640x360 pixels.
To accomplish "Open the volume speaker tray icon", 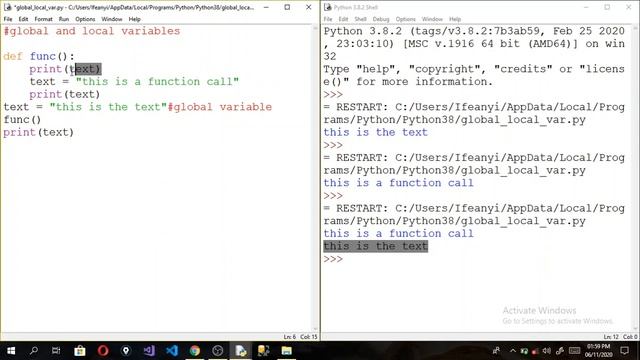I will point(547,351).
